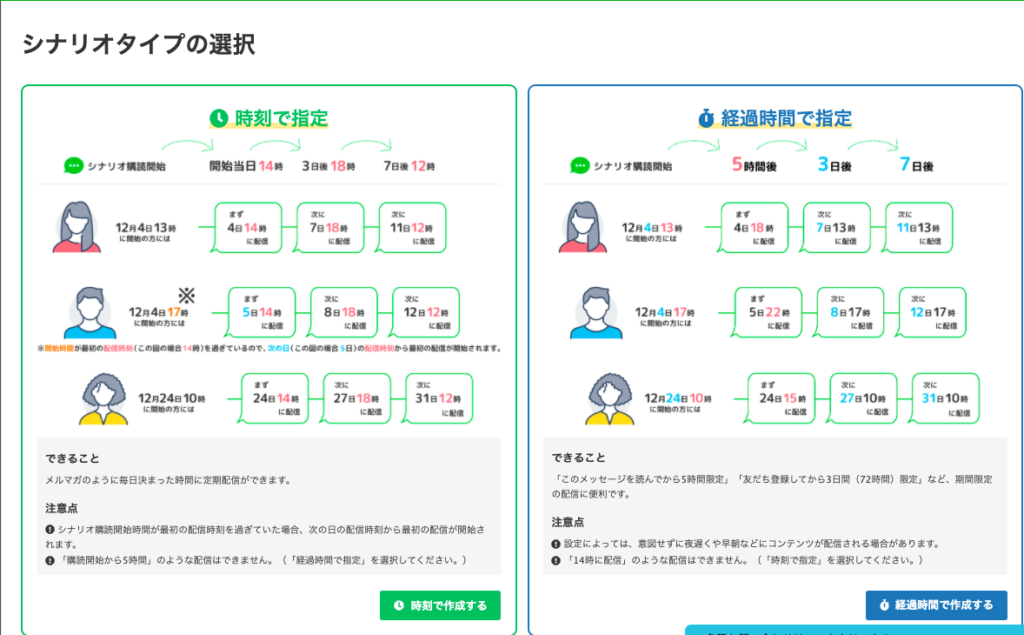The image size is (1024, 635).
Task: Click the 31日12時に配信 delivery box
Action: [438, 398]
